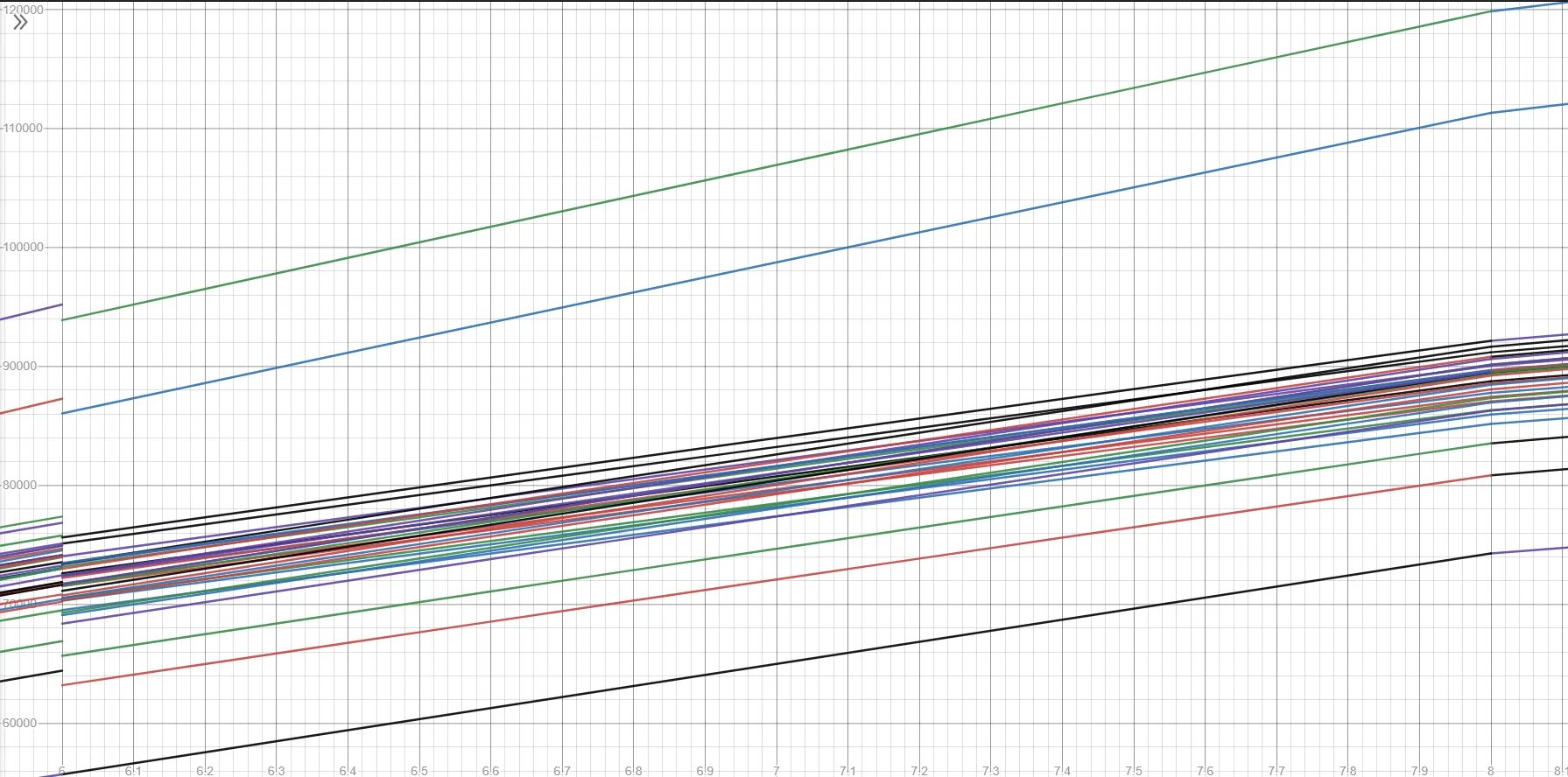
Task: Click the lowest long black line on the graph
Action: [x=776, y=664]
